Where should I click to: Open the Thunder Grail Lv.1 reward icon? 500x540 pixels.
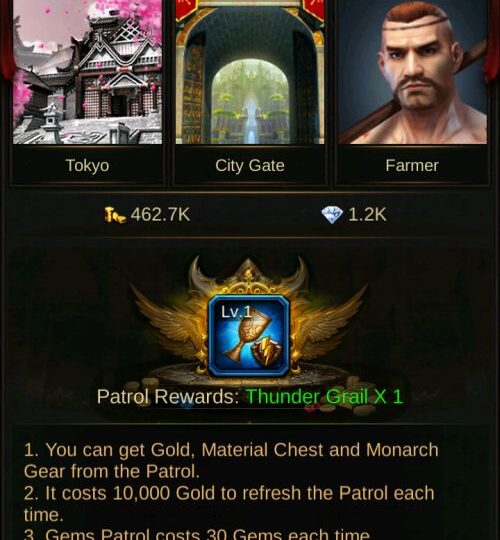point(249,336)
